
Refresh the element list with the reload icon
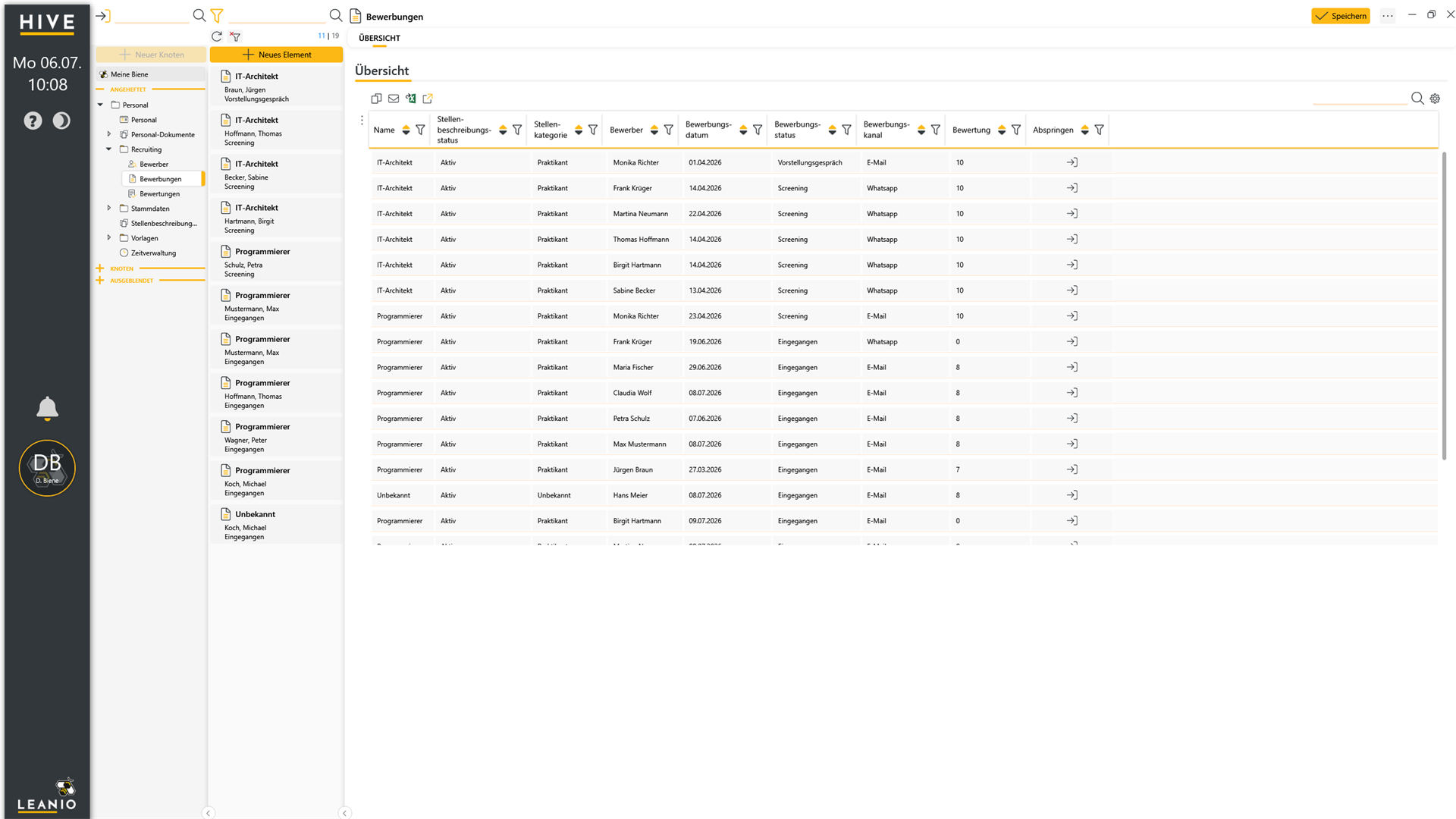(x=217, y=36)
